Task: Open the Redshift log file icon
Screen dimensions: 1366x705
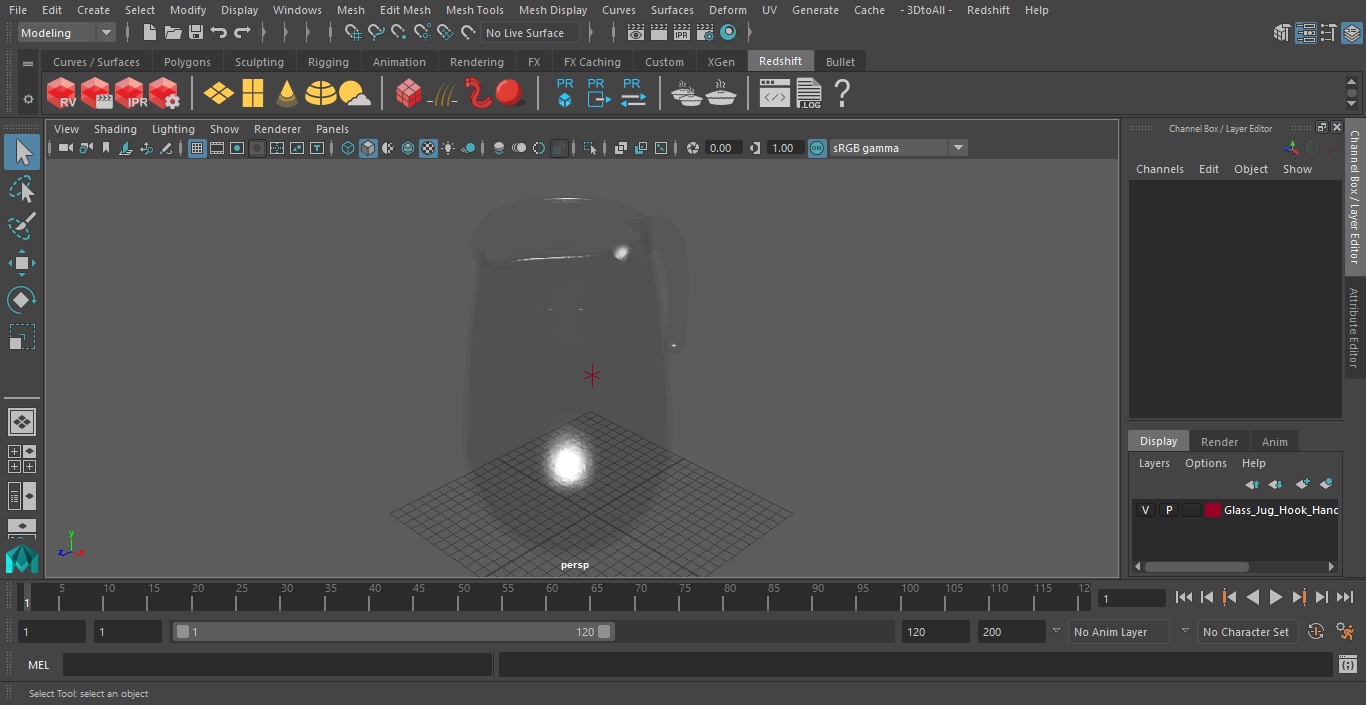Action: coord(808,94)
